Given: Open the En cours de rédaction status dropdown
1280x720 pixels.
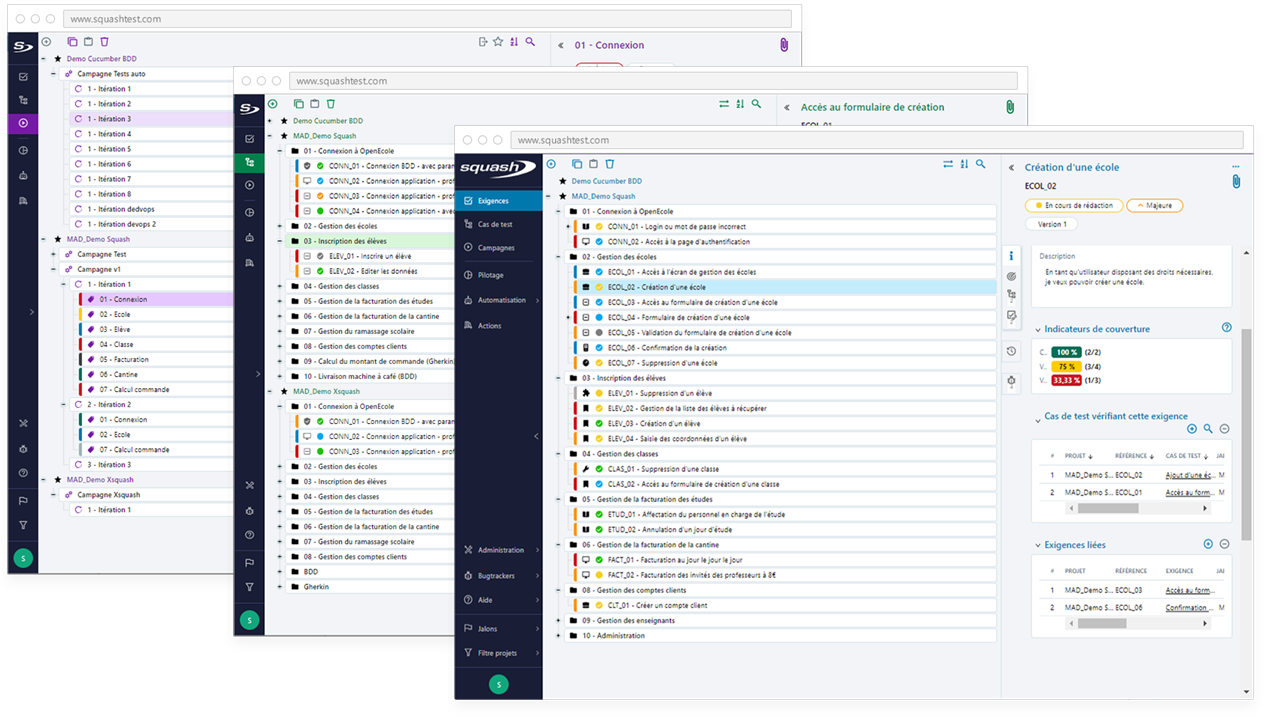Looking at the screenshot, I should click(x=1070, y=205).
